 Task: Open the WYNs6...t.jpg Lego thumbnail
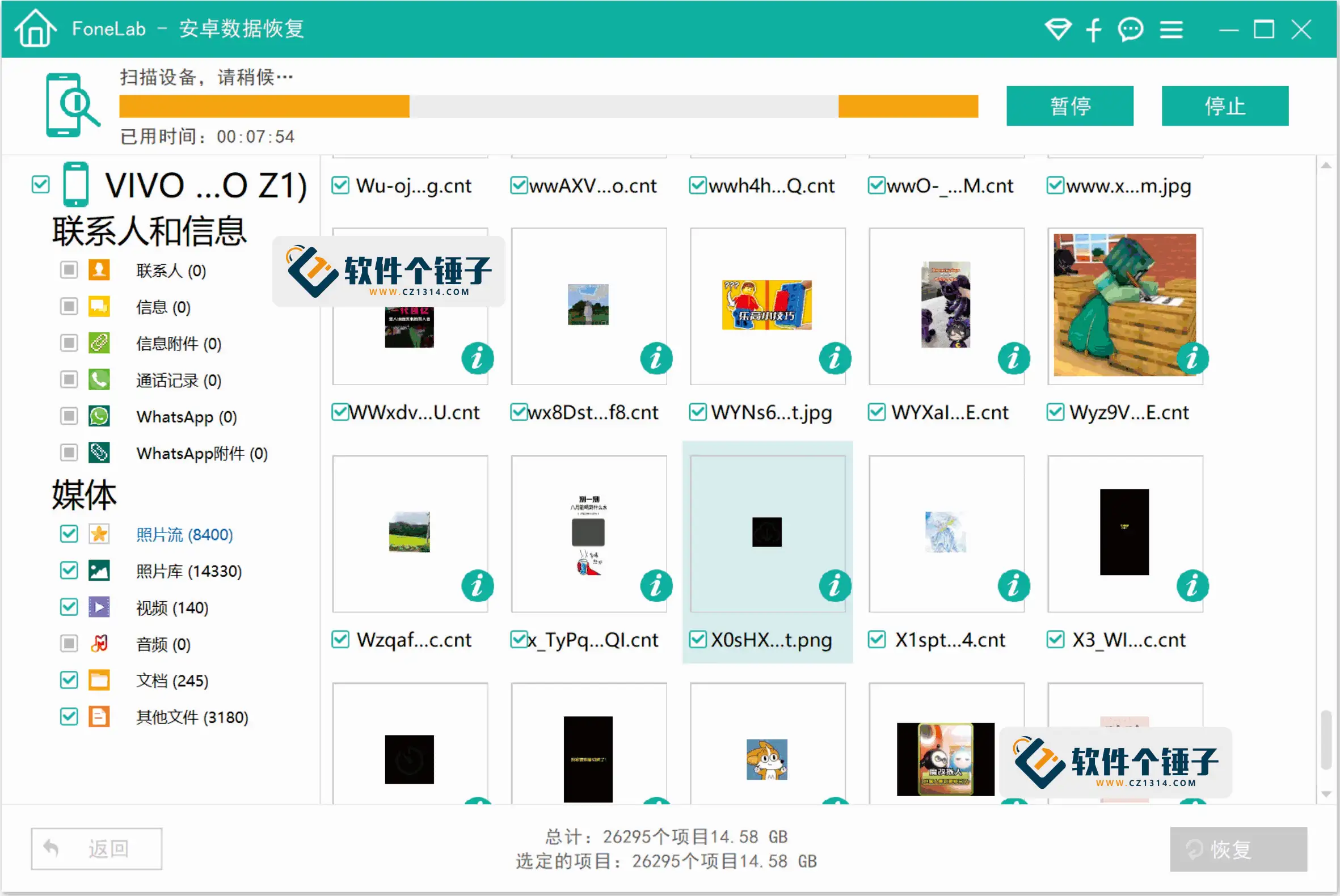(766, 305)
